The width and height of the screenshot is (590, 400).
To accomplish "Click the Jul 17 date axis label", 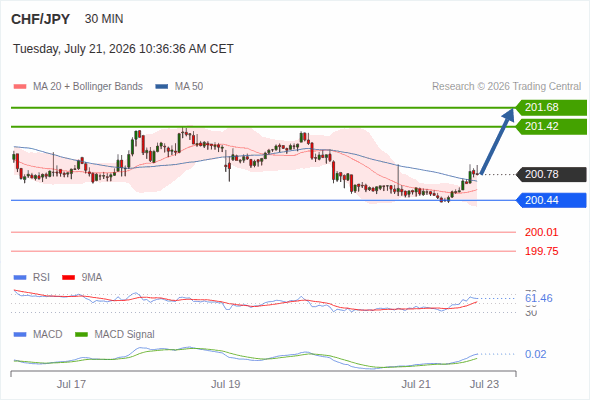I will (x=71, y=384).
